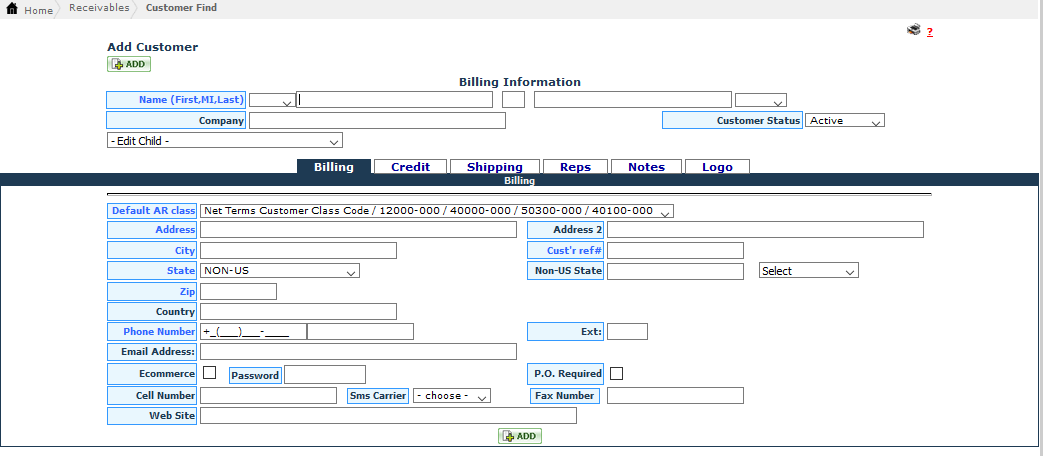Switch to the Credit tab

(410, 167)
